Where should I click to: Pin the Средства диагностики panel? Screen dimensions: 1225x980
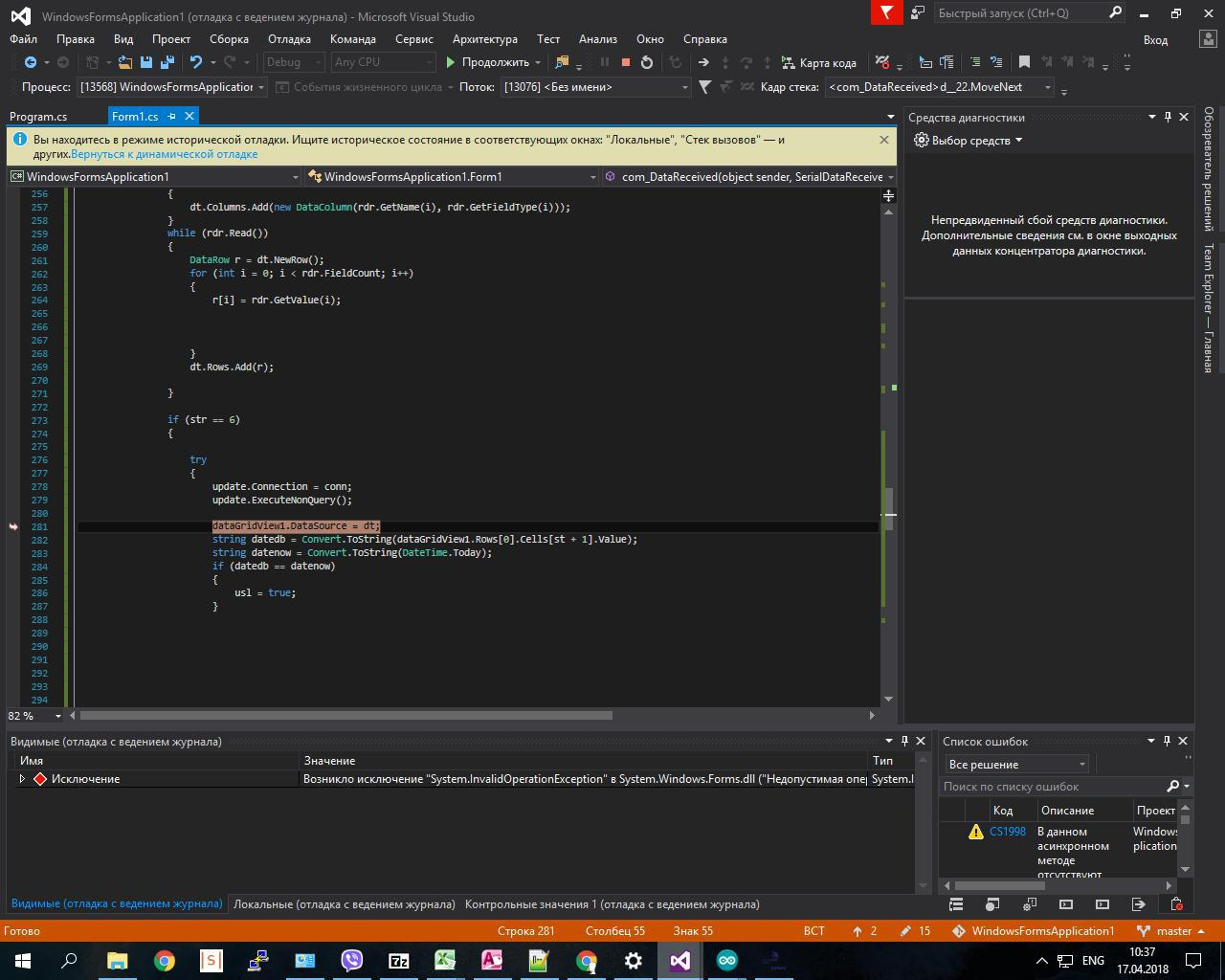(1168, 117)
